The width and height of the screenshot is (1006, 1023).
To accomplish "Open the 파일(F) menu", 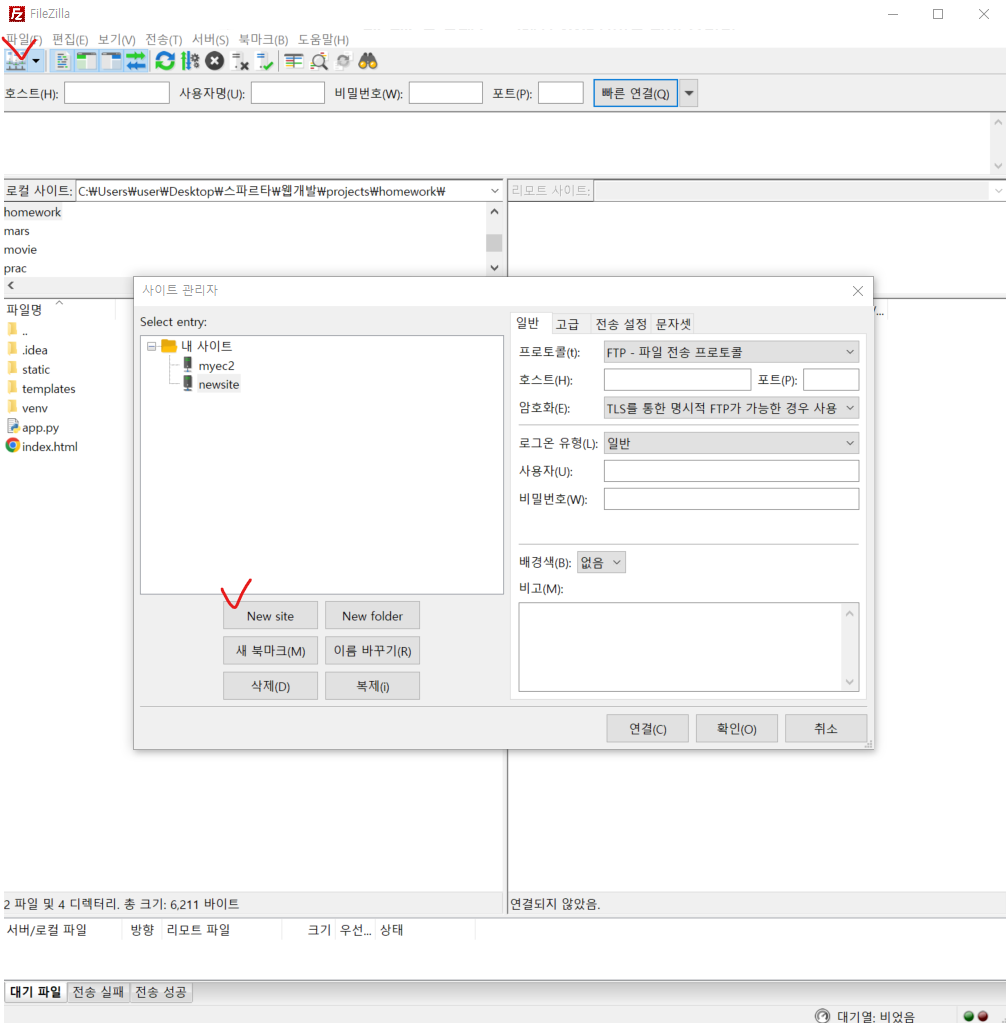I will [24, 40].
